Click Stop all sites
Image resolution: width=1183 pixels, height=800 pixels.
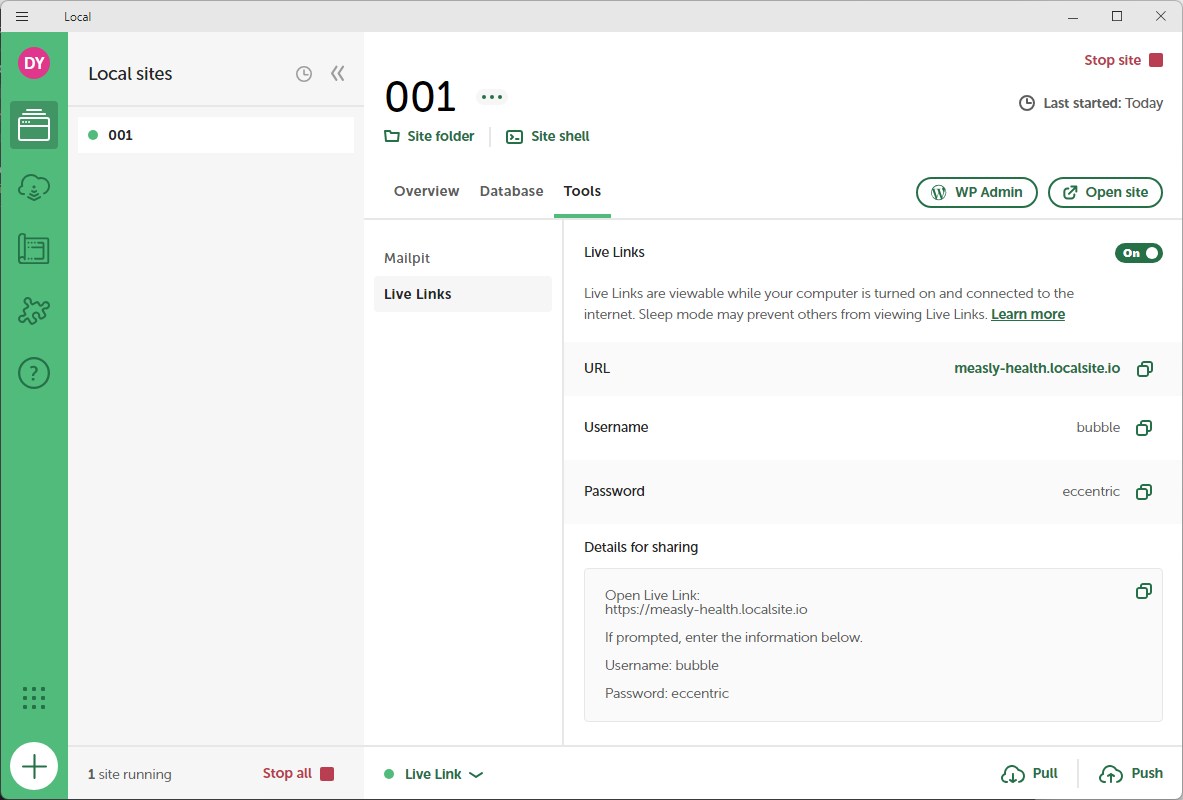[298, 774]
